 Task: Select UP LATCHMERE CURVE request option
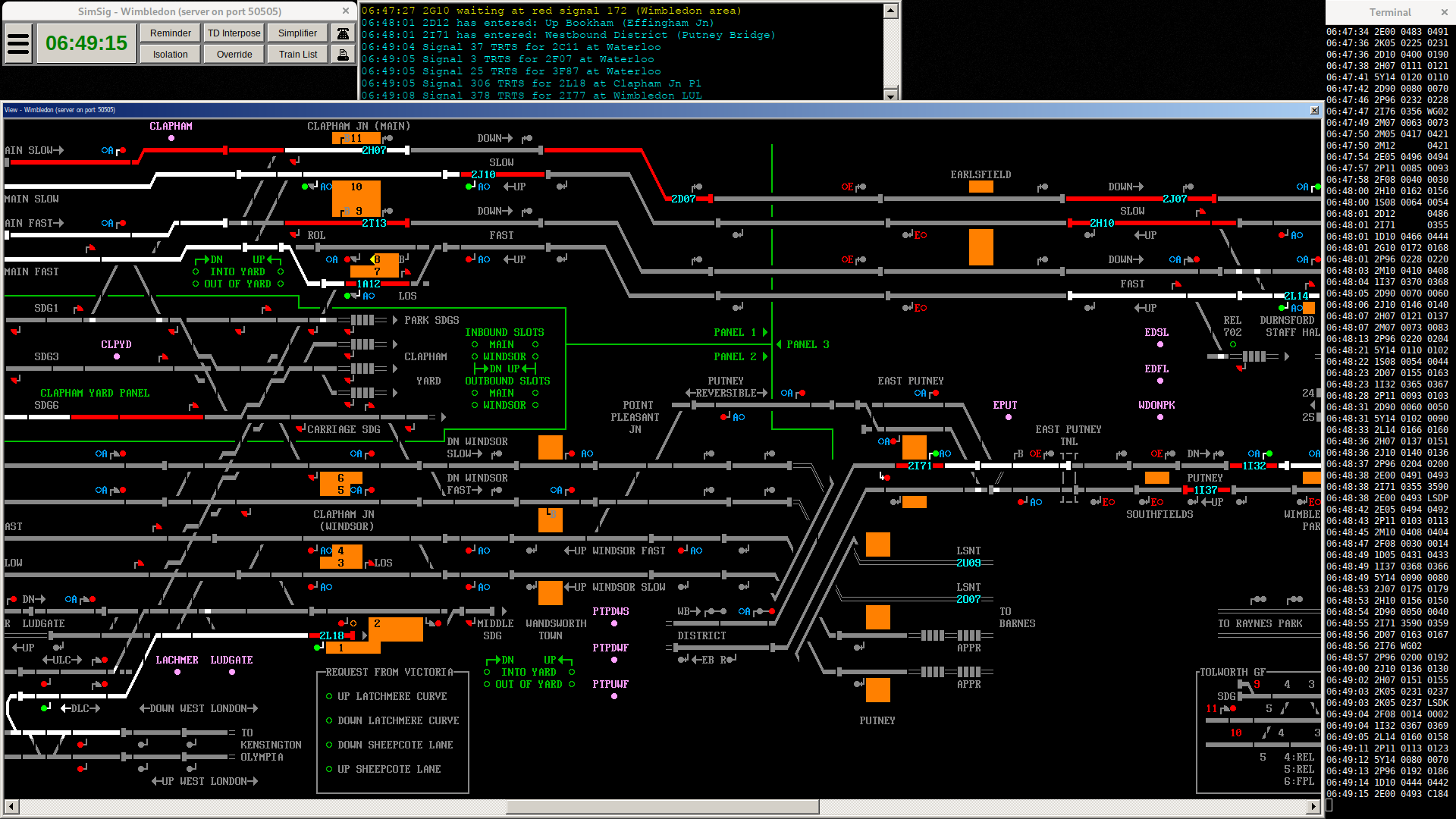[329, 696]
